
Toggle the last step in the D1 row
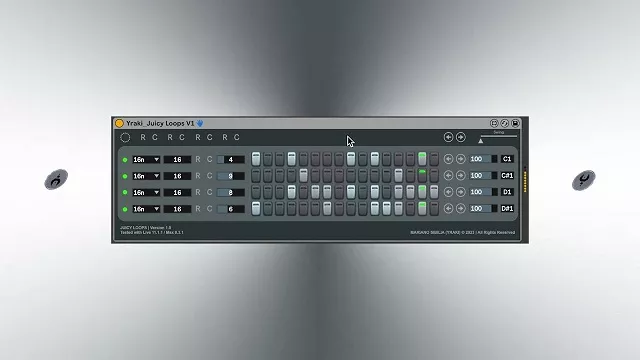click(x=434, y=192)
